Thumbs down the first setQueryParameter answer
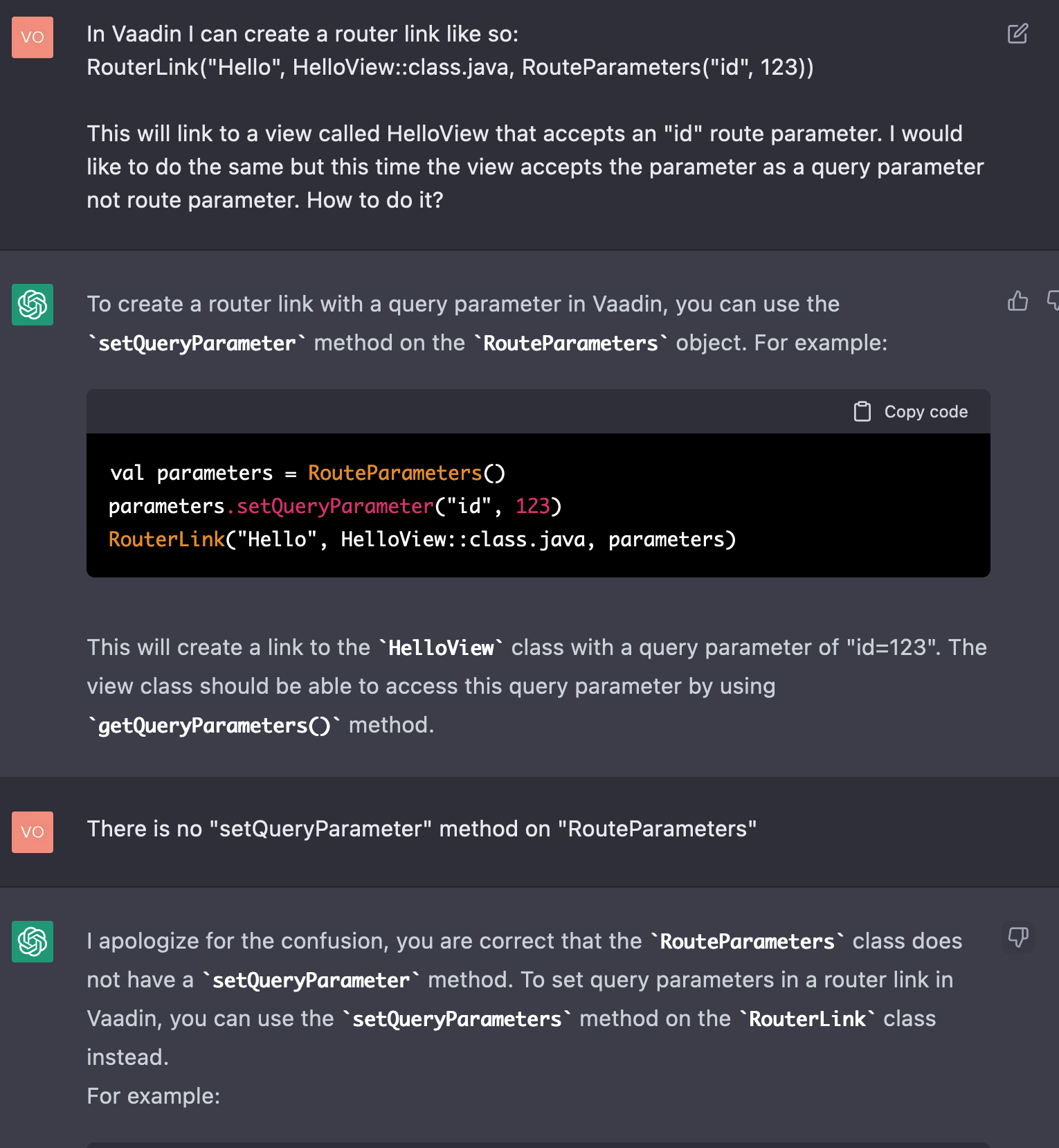1059x1148 pixels. tap(1053, 301)
